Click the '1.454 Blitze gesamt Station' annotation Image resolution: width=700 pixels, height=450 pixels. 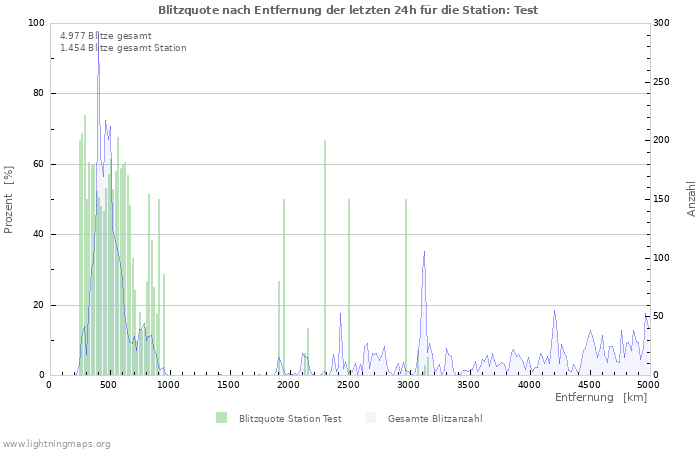coord(122,48)
